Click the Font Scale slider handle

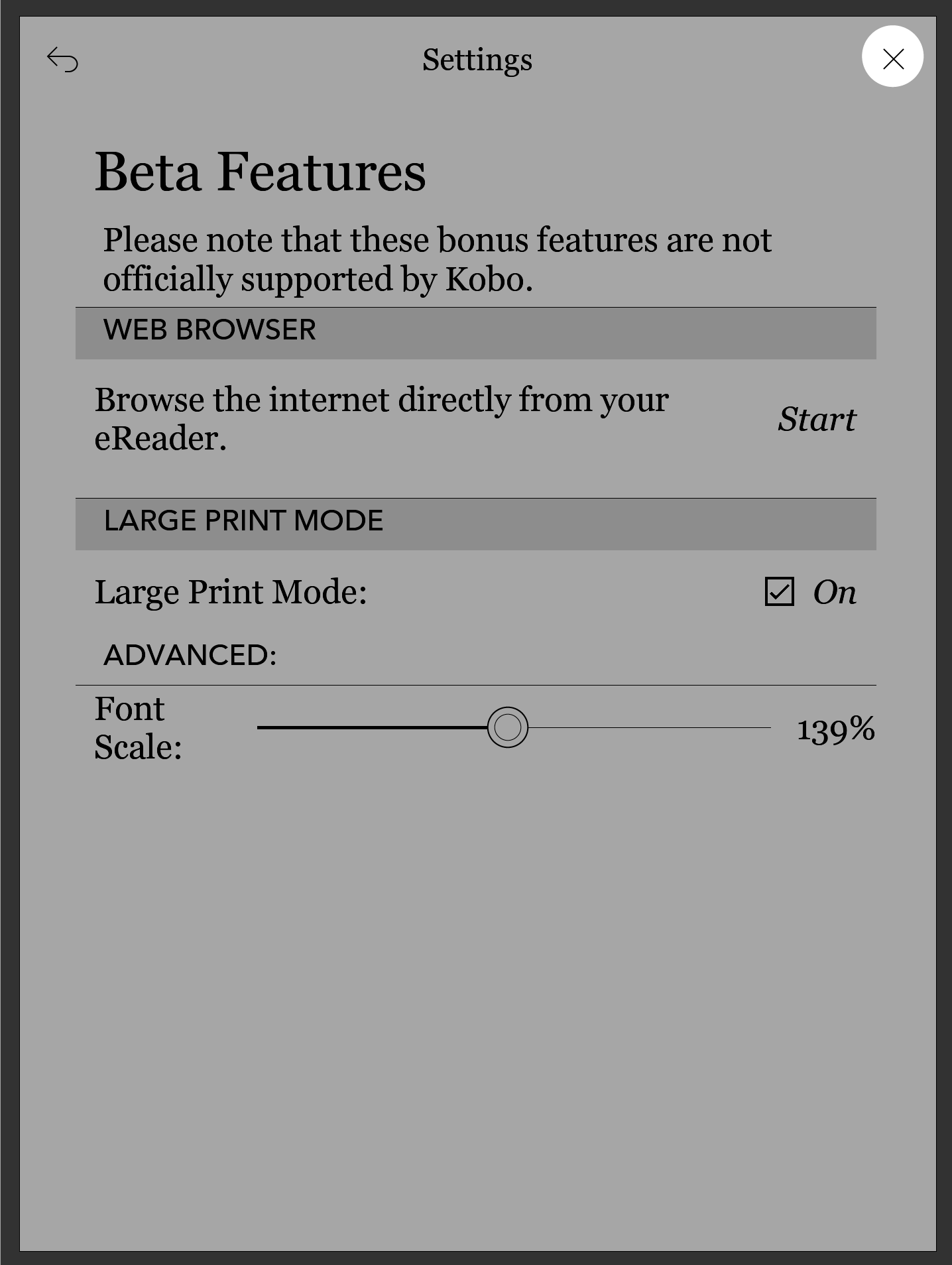click(x=508, y=727)
